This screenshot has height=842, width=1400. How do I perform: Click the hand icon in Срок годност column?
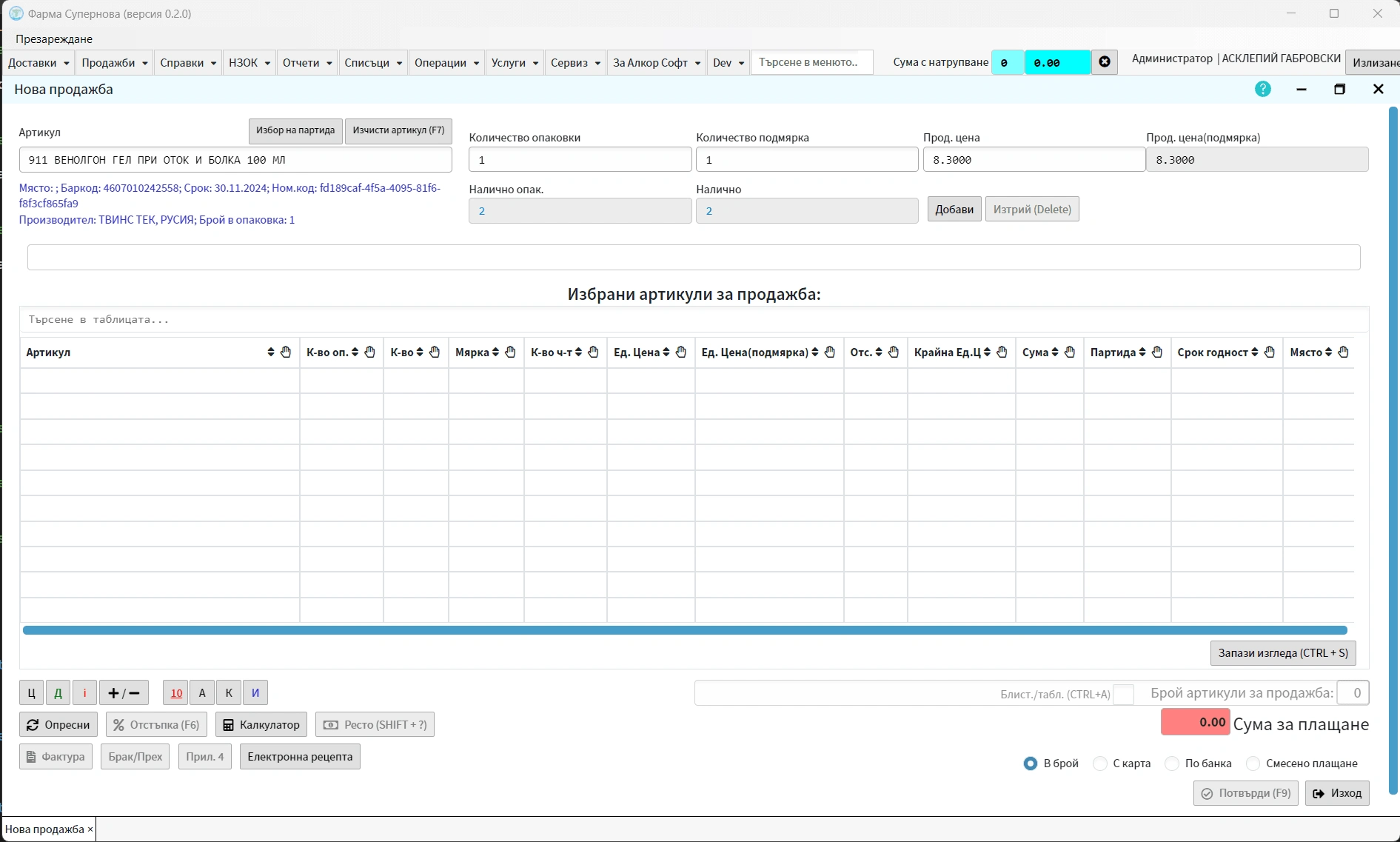point(1270,352)
